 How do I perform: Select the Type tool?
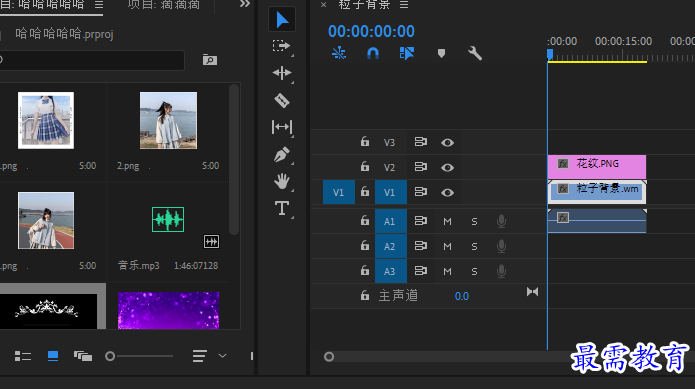(282, 208)
